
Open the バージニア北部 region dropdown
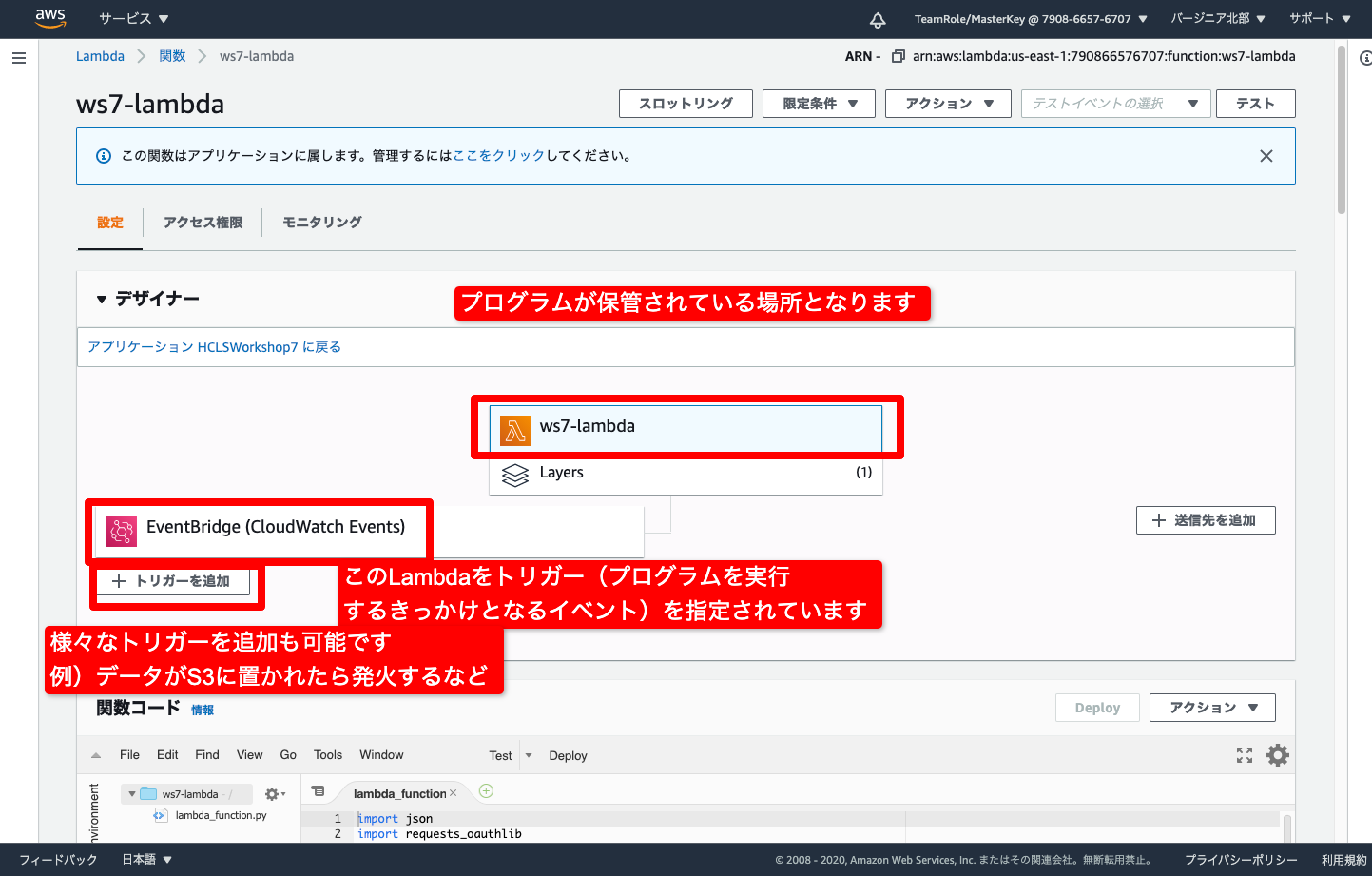[x=1218, y=19]
